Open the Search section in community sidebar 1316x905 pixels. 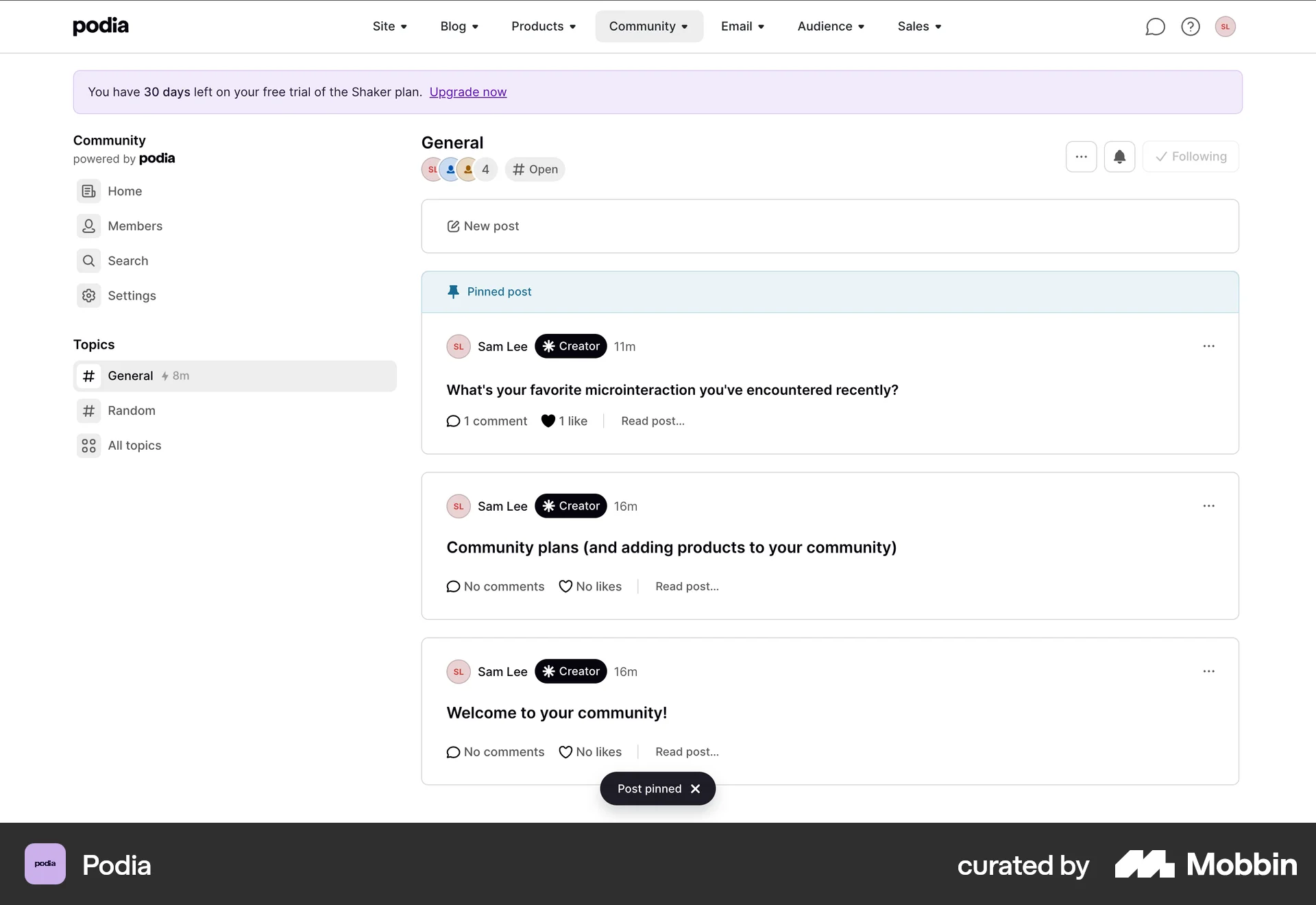pos(127,261)
